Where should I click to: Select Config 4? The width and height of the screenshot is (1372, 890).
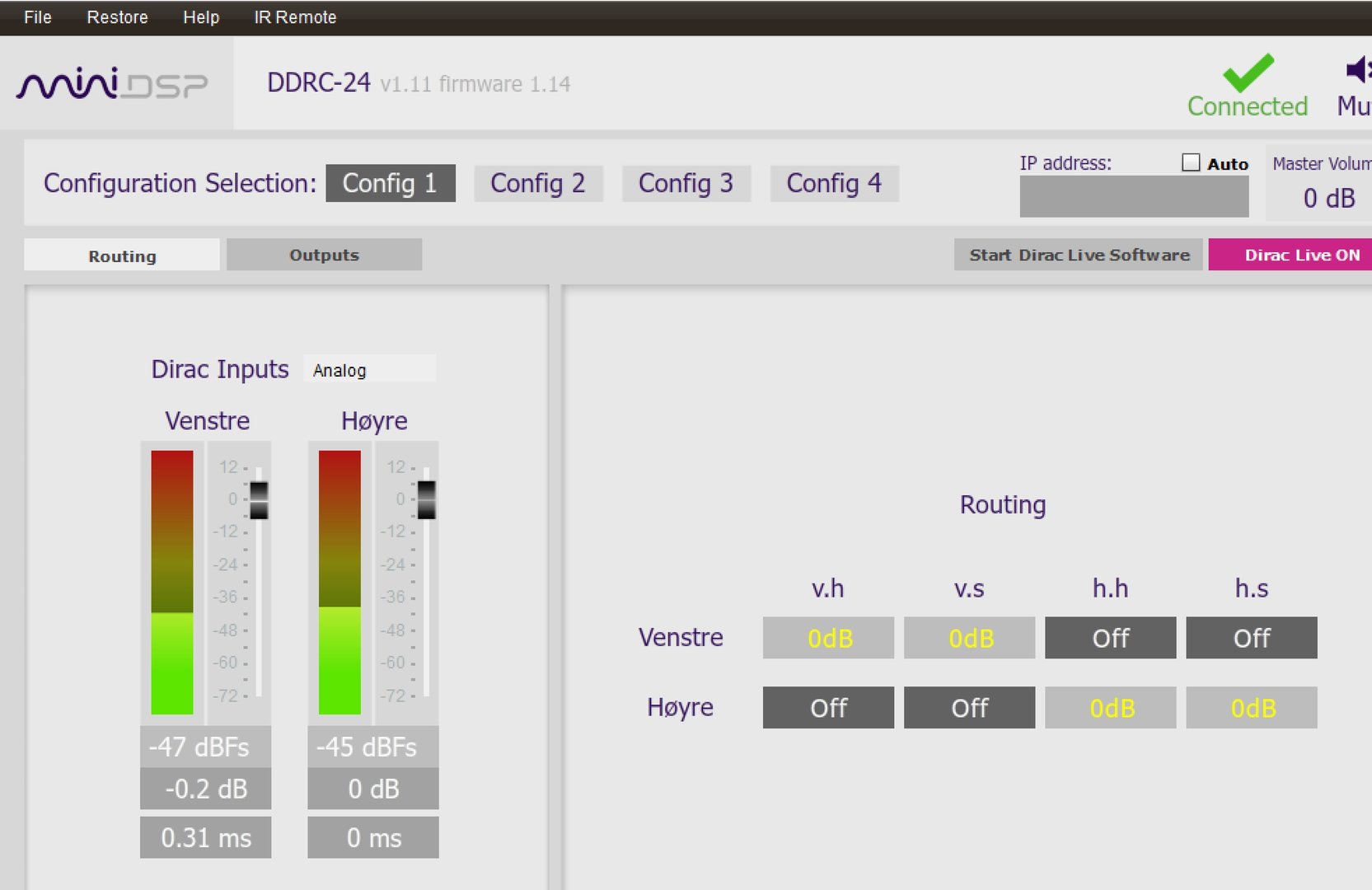[834, 183]
